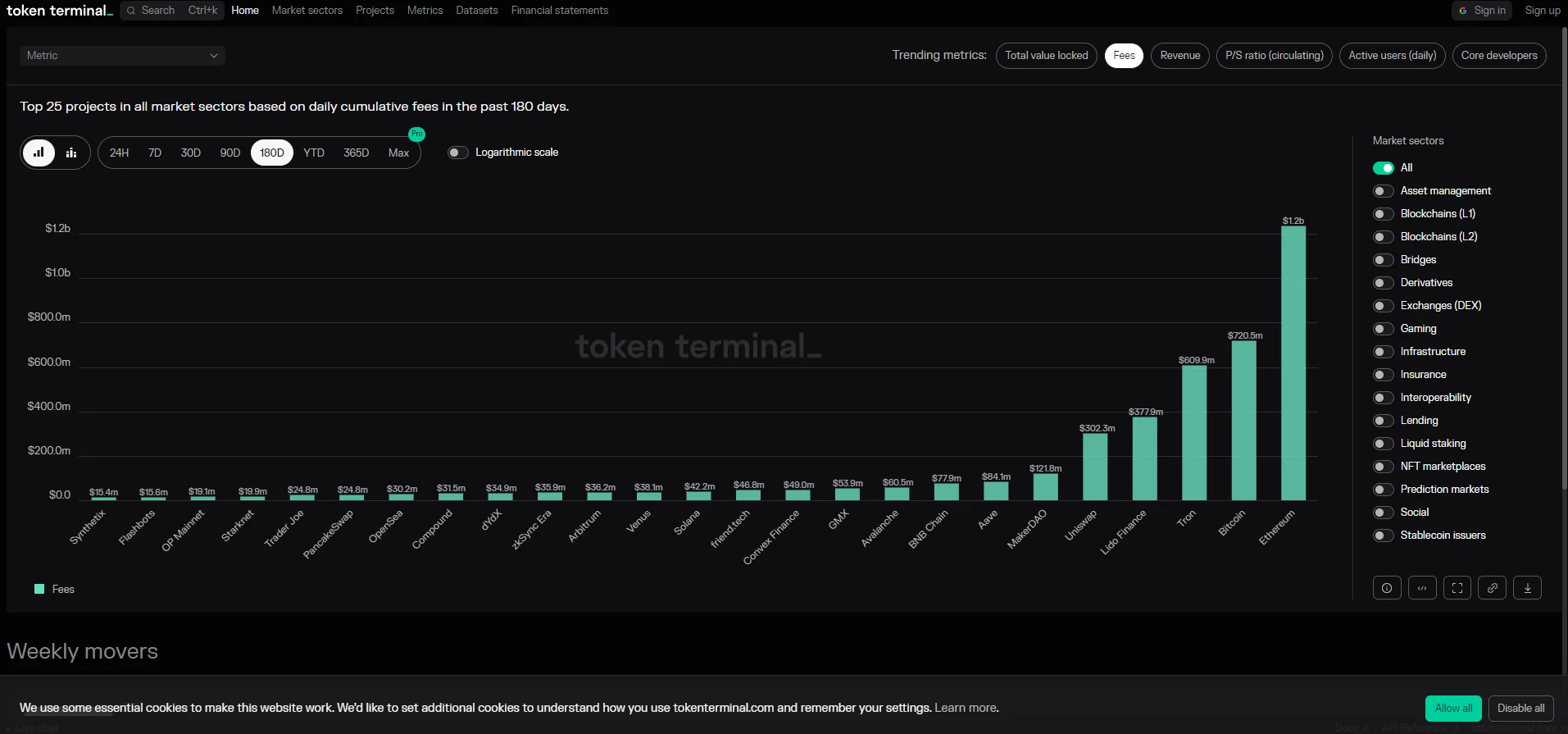Click the Google icon beside Sign in
This screenshot has width=1568, height=734.
click(1463, 11)
